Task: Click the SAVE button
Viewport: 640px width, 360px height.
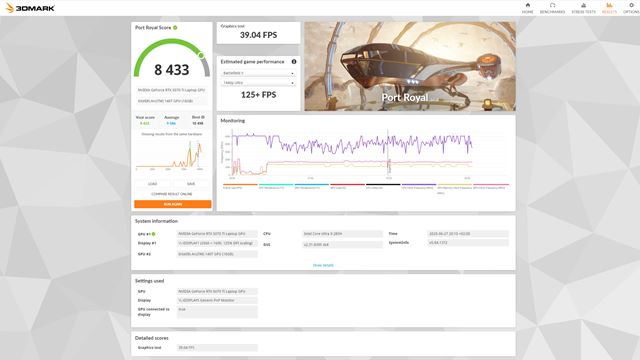Action: (x=191, y=184)
